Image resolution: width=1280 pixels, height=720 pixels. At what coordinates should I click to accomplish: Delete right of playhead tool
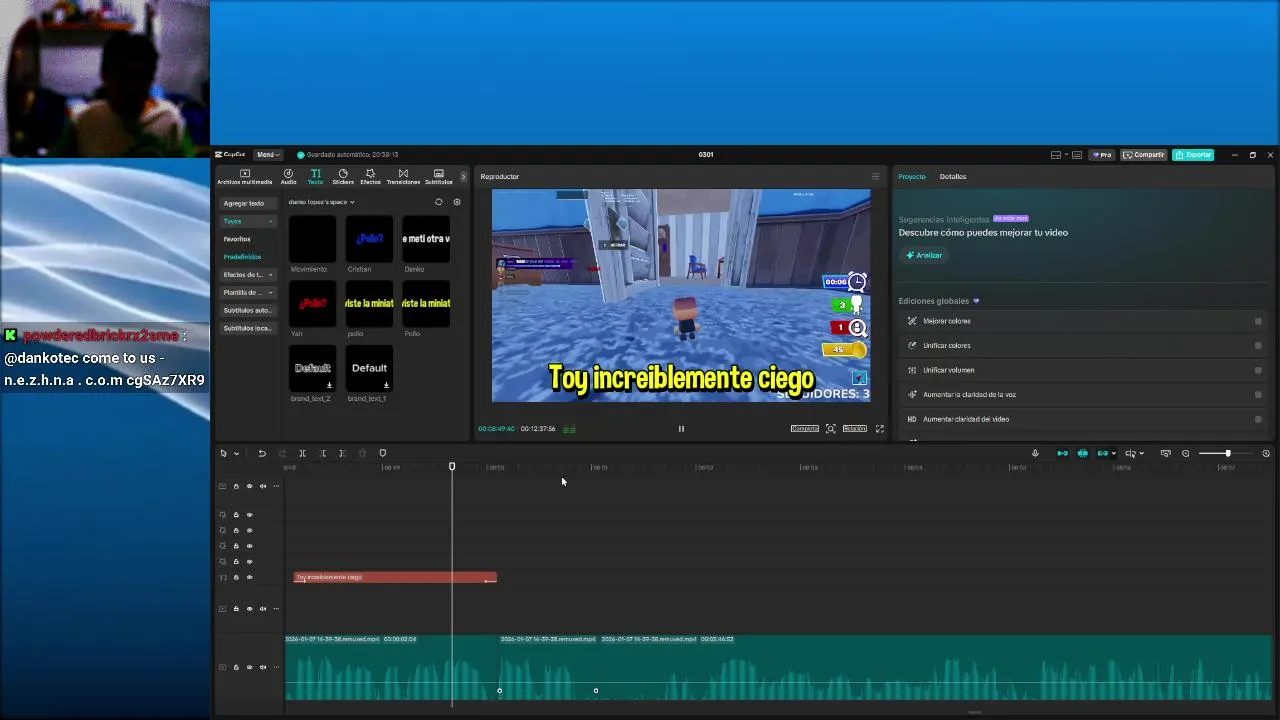point(342,454)
